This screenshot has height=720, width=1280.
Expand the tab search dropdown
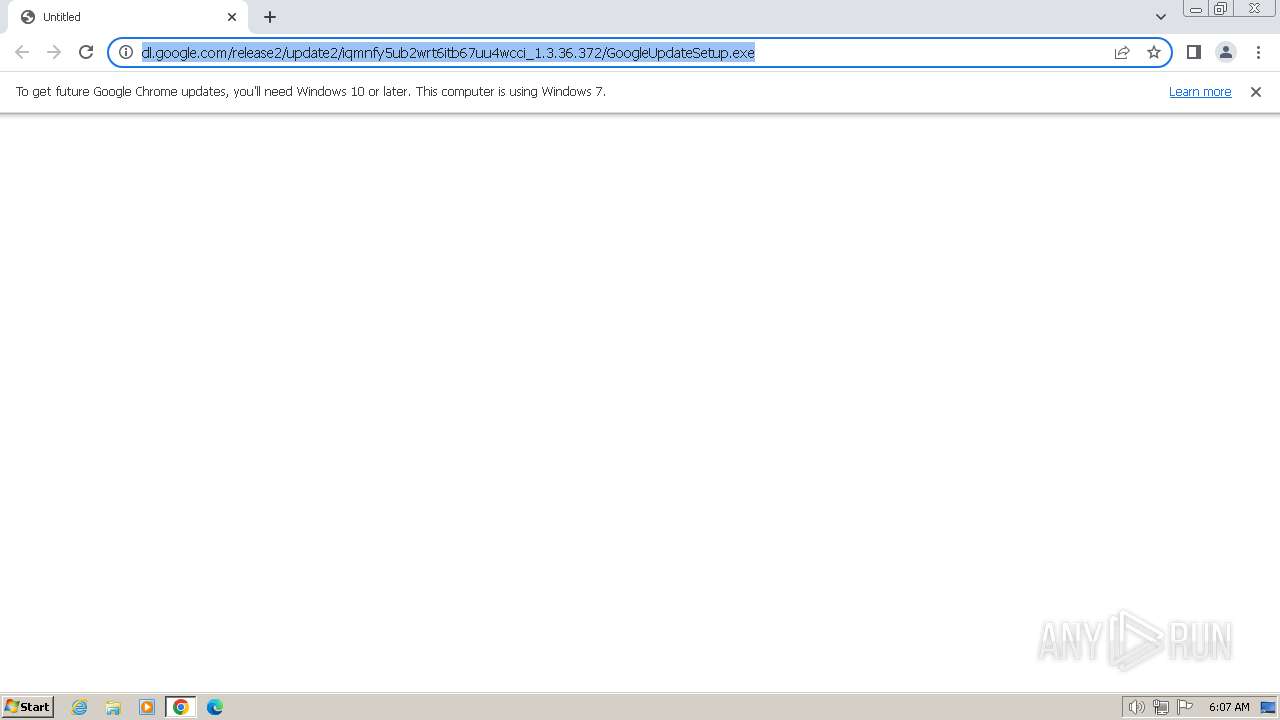pos(1161,17)
